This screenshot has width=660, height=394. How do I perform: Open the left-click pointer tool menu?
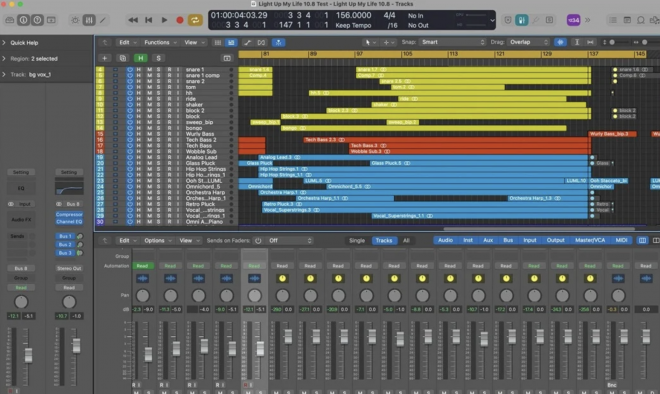(370, 42)
